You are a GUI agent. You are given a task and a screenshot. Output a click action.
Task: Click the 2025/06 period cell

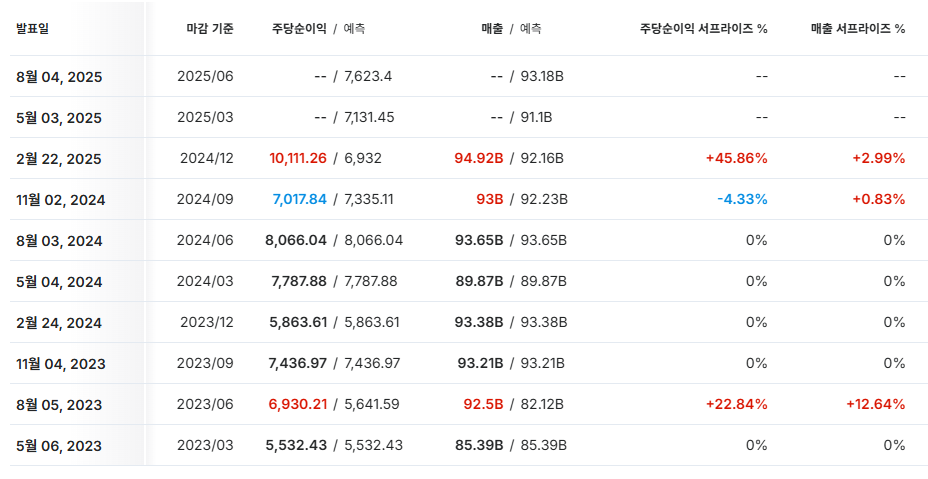205,76
